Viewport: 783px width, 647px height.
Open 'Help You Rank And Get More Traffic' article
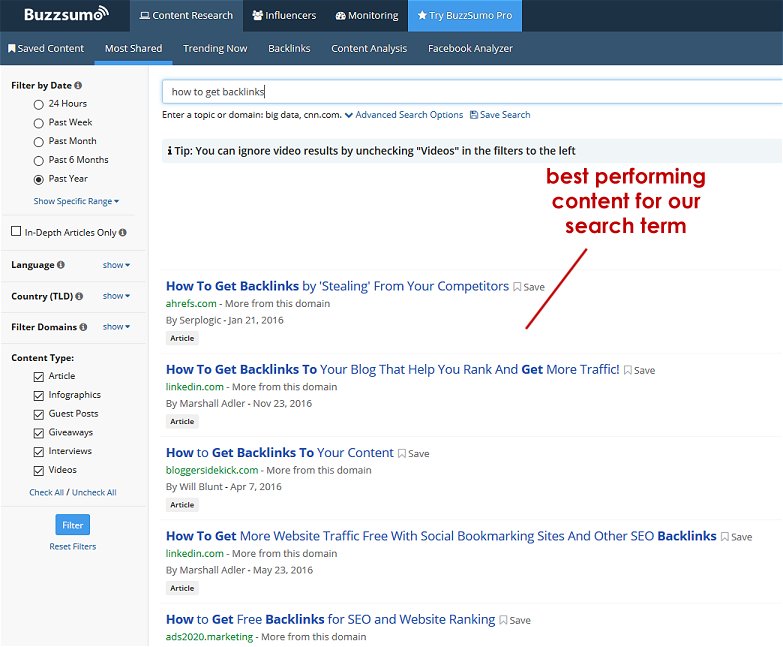tap(392, 369)
